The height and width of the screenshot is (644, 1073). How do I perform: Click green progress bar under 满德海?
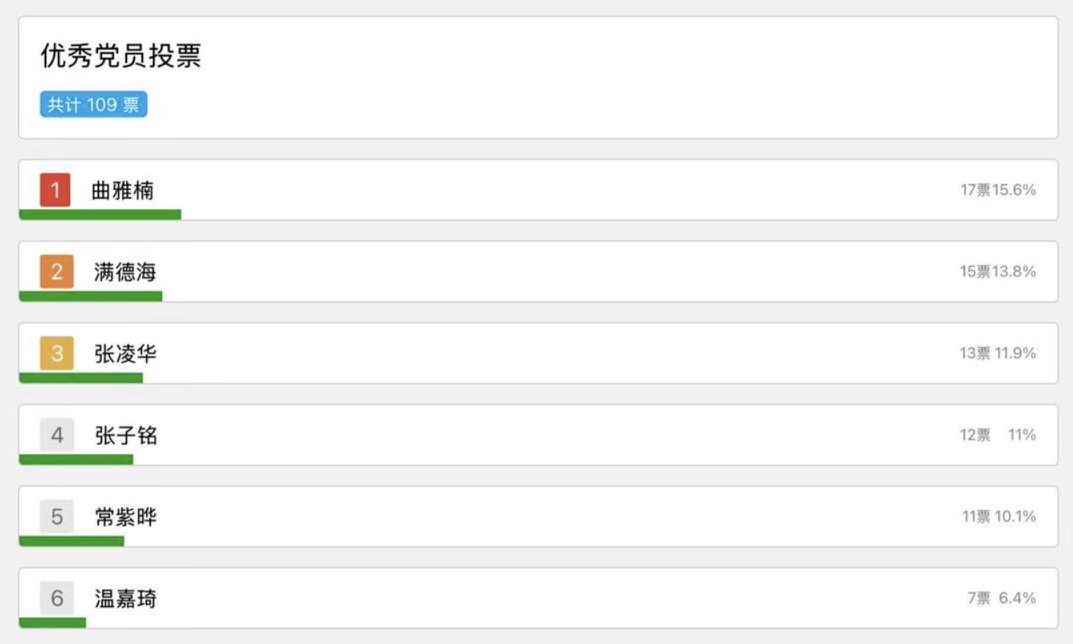(90, 296)
